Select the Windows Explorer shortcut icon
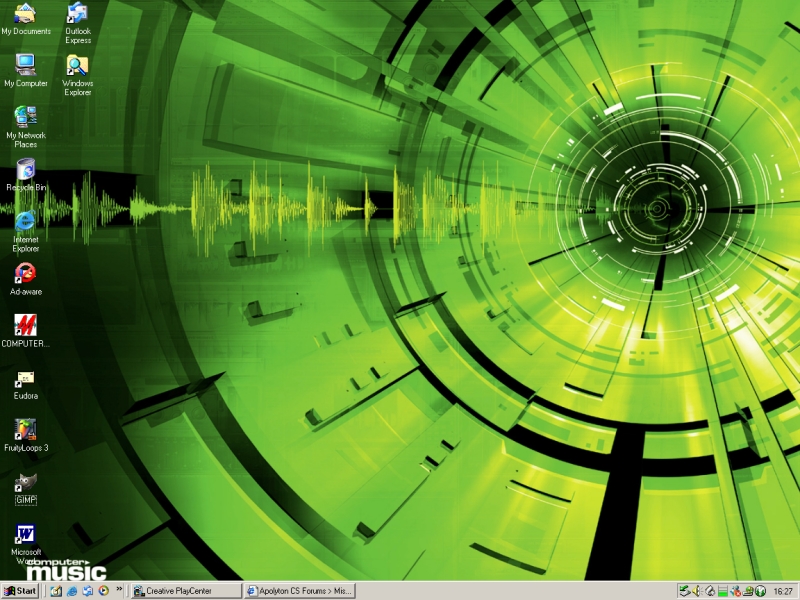This screenshot has width=800, height=600. [77, 66]
